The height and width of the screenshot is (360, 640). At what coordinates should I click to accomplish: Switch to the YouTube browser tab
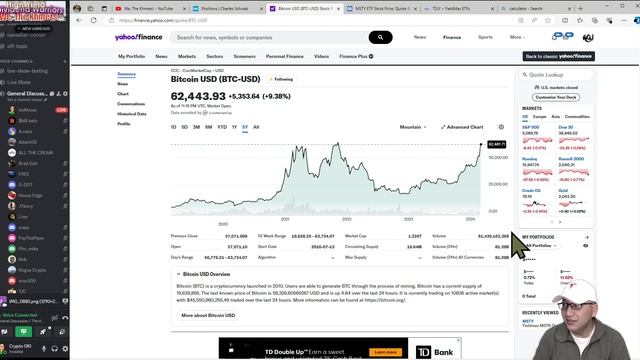[149, 8]
